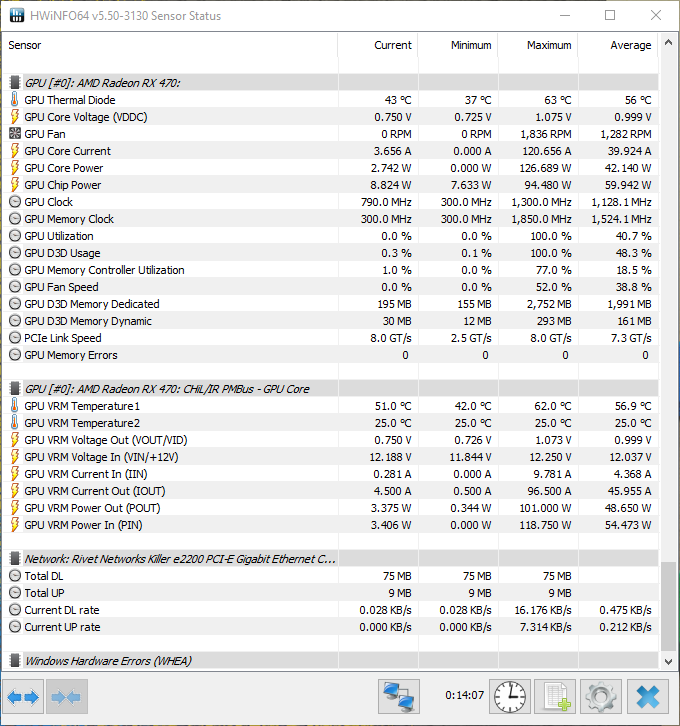The width and height of the screenshot is (680, 726).
Task: Click the gauge icon beside GPU Fan Speed
Action: coord(15,287)
